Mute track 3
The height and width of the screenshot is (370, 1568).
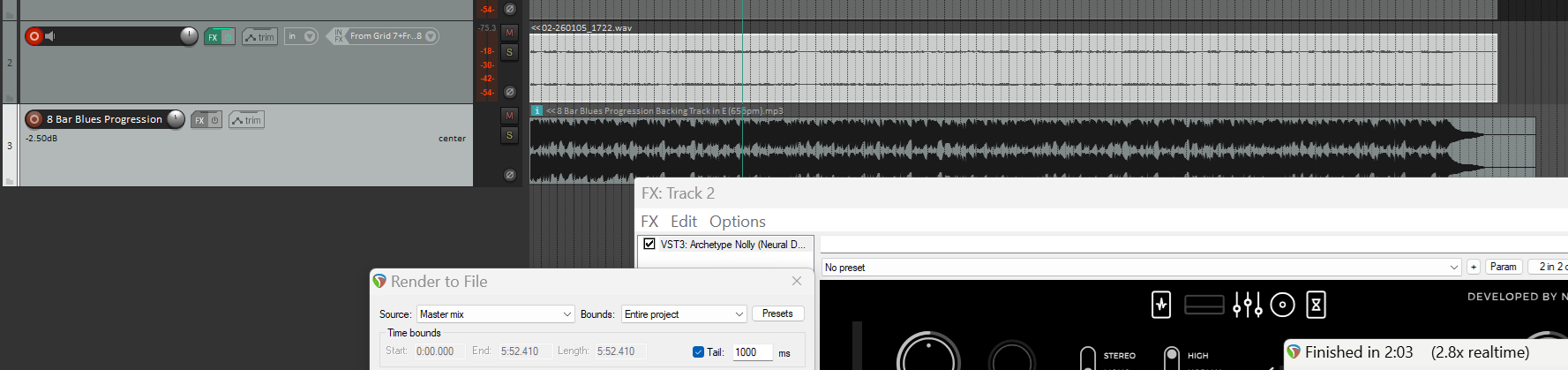pyautogui.click(x=509, y=116)
